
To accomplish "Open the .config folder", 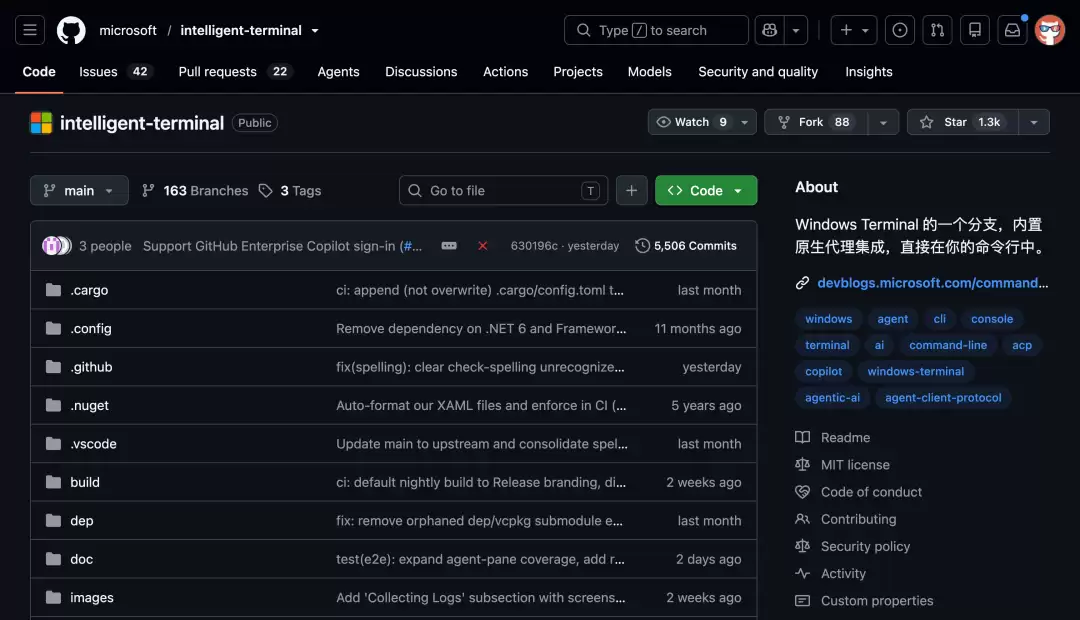I will [x=90, y=329].
